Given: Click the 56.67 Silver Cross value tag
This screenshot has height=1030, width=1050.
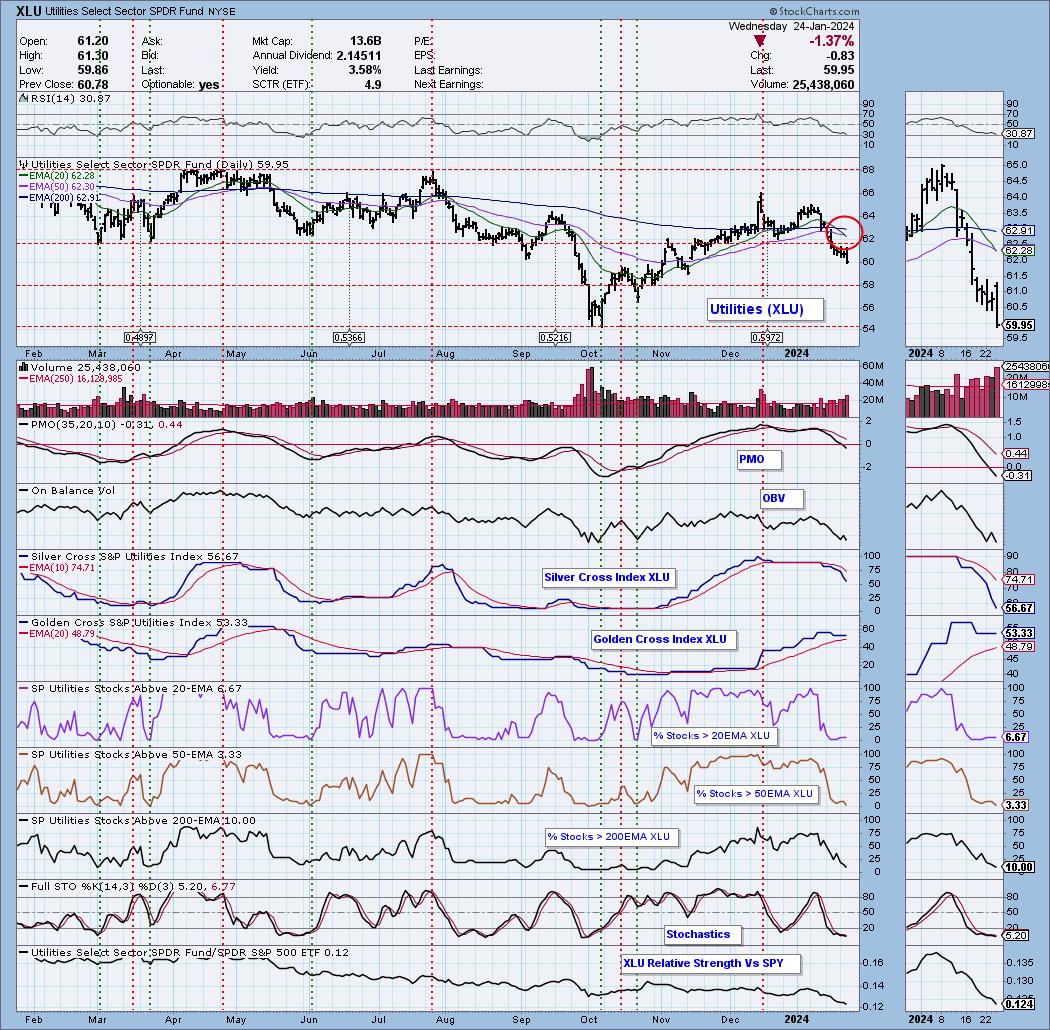Looking at the screenshot, I should pyautogui.click(x=1019, y=608).
